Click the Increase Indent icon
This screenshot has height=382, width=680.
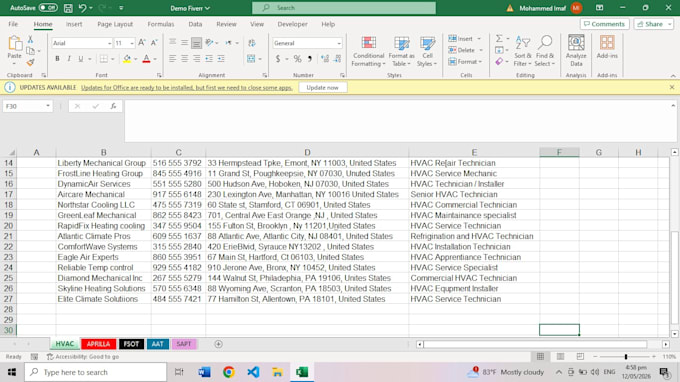221,59
